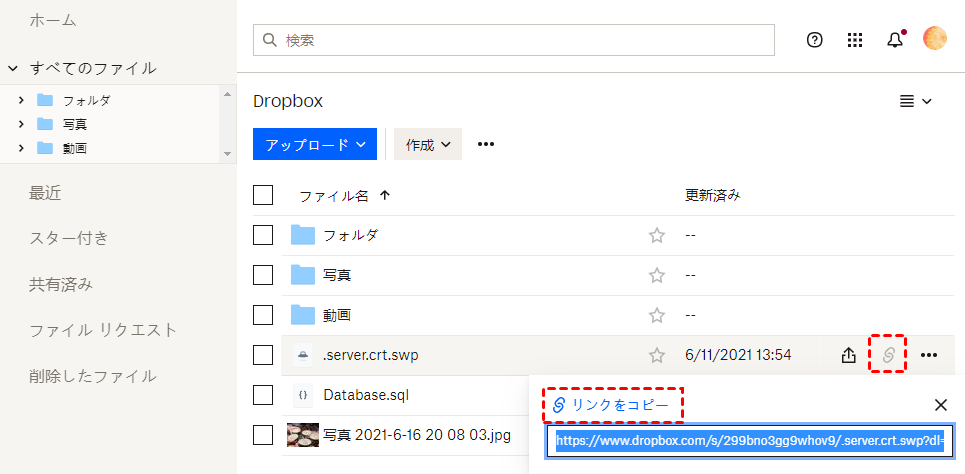Open the Database.sql file name
This screenshot has width=965, height=474.
366,395
